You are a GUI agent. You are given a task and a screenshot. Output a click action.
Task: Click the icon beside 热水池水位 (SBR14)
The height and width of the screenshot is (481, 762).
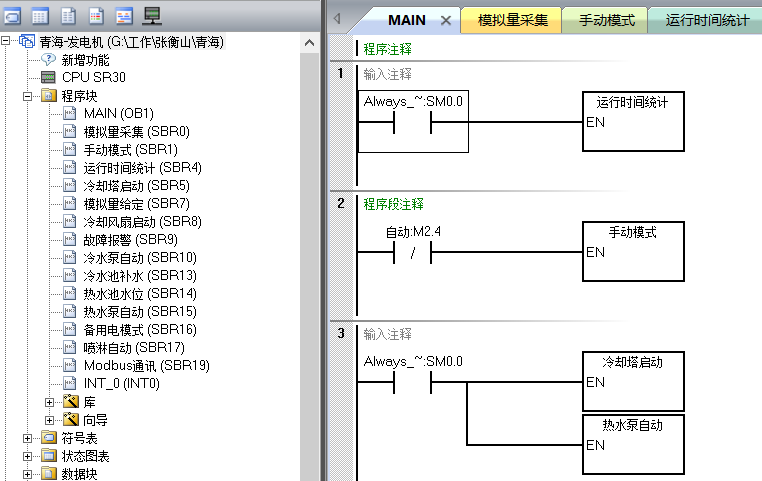[x=69, y=293]
